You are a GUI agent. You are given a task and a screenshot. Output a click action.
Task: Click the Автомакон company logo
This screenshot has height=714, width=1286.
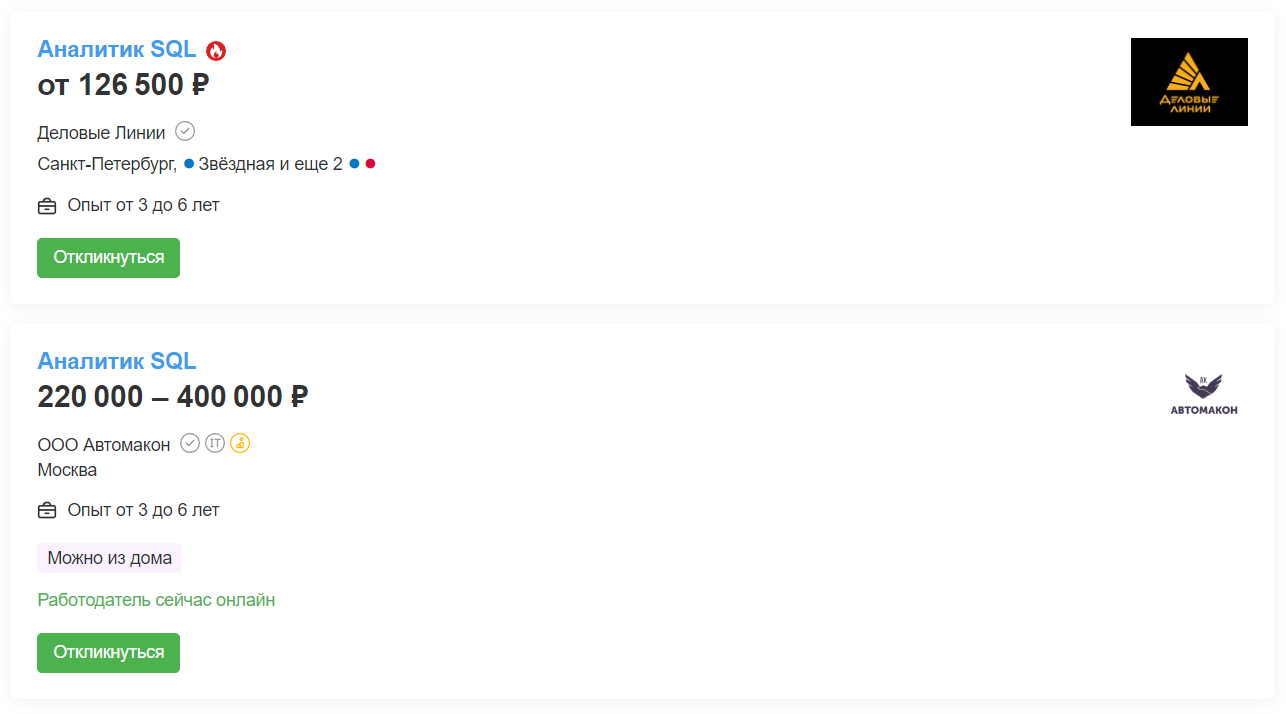[x=1204, y=394]
